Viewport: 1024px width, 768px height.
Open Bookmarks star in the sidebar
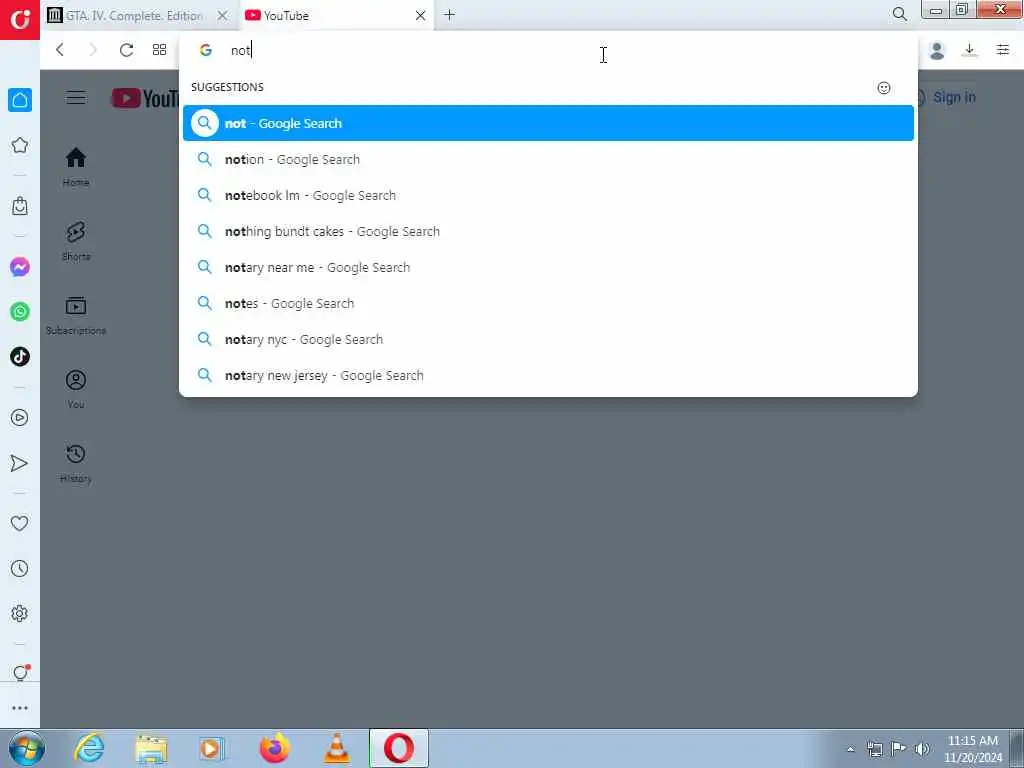(20, 145)
